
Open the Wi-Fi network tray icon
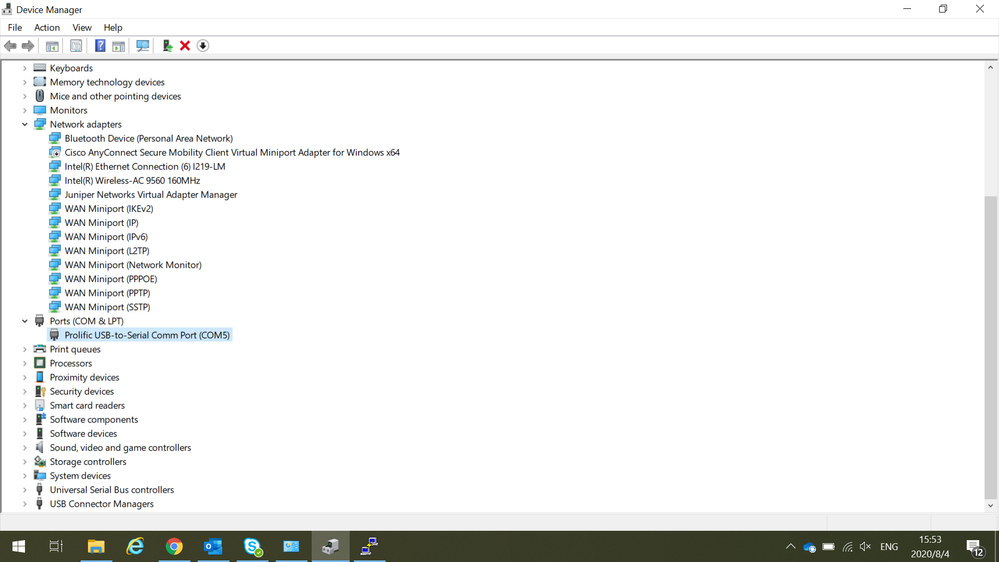click(847, 547)
